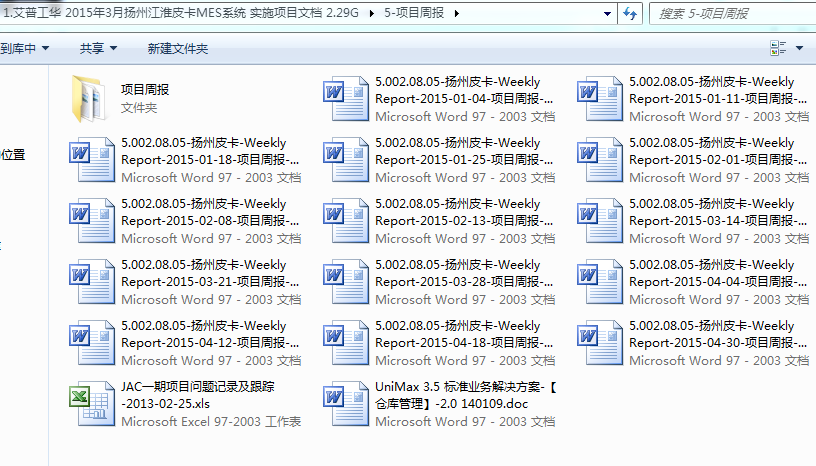Select file name Report-2015-04-12-项目周报

pos(210,334)
